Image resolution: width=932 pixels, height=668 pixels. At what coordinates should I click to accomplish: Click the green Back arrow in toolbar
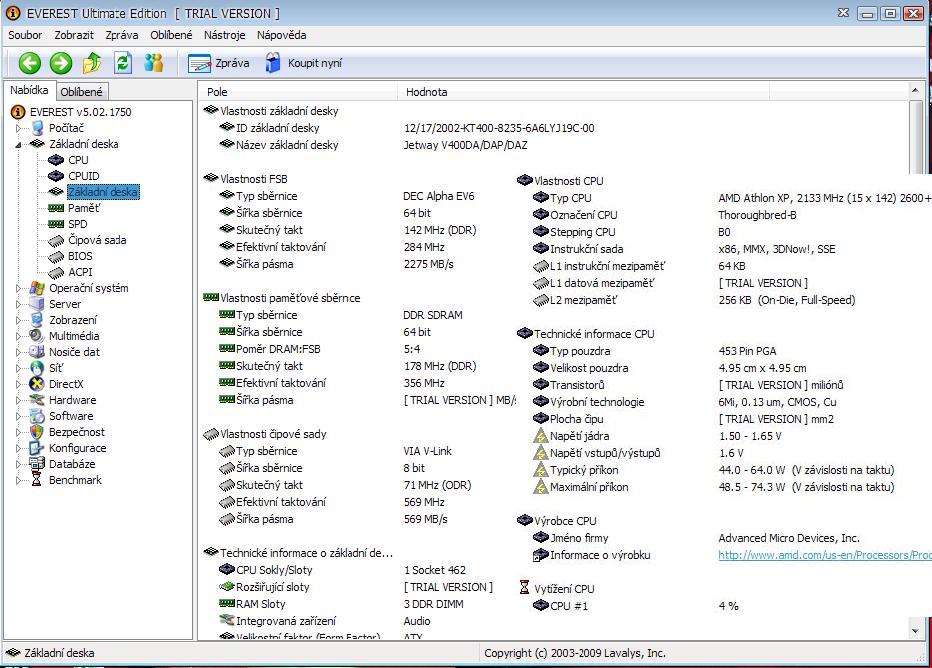pyautogui.click(x=29, y=63)
